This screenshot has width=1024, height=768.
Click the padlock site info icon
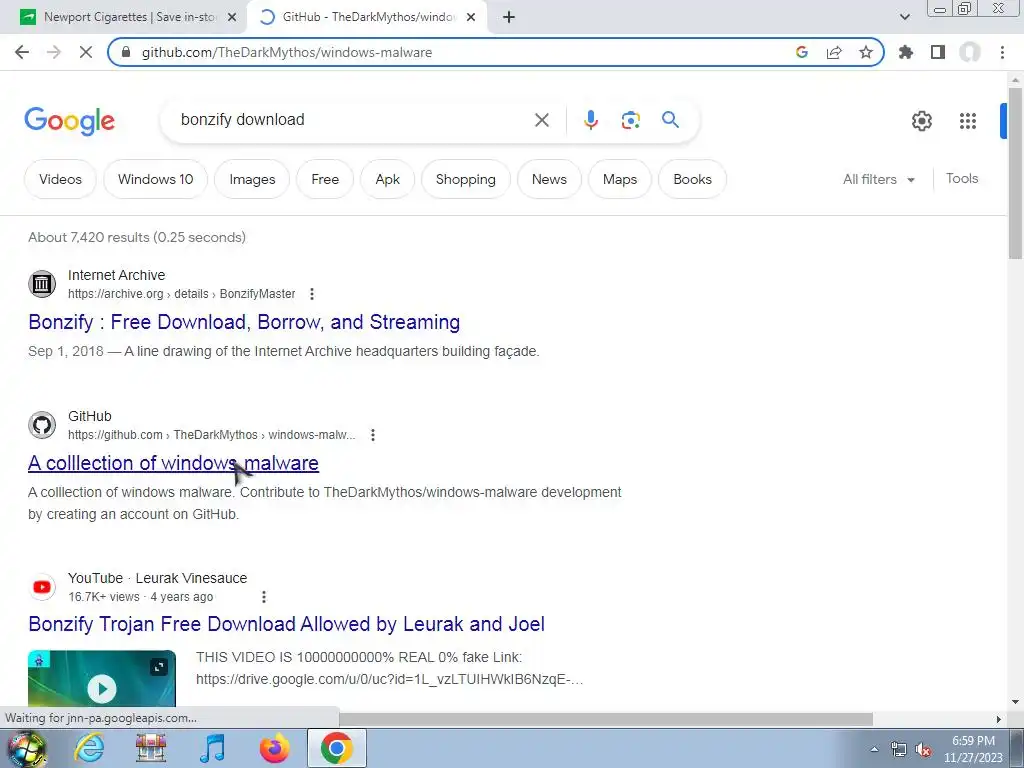pos(126,52)
